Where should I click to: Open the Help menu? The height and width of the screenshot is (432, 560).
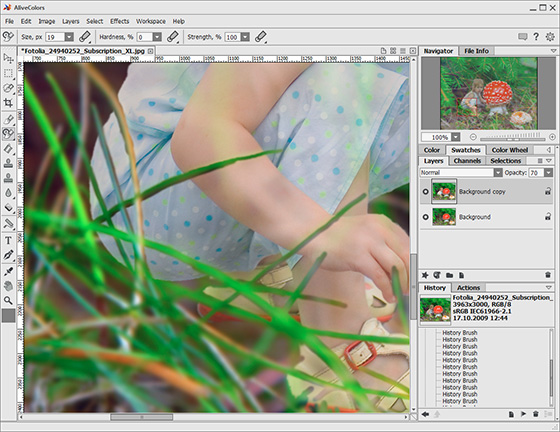pos(179,21)
